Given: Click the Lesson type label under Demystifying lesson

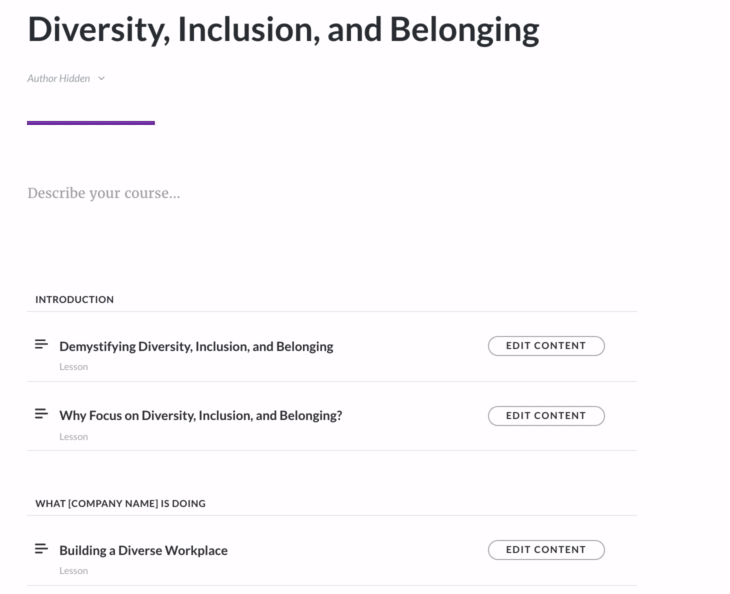Looking at the screenshot, I should pos(73,367).
